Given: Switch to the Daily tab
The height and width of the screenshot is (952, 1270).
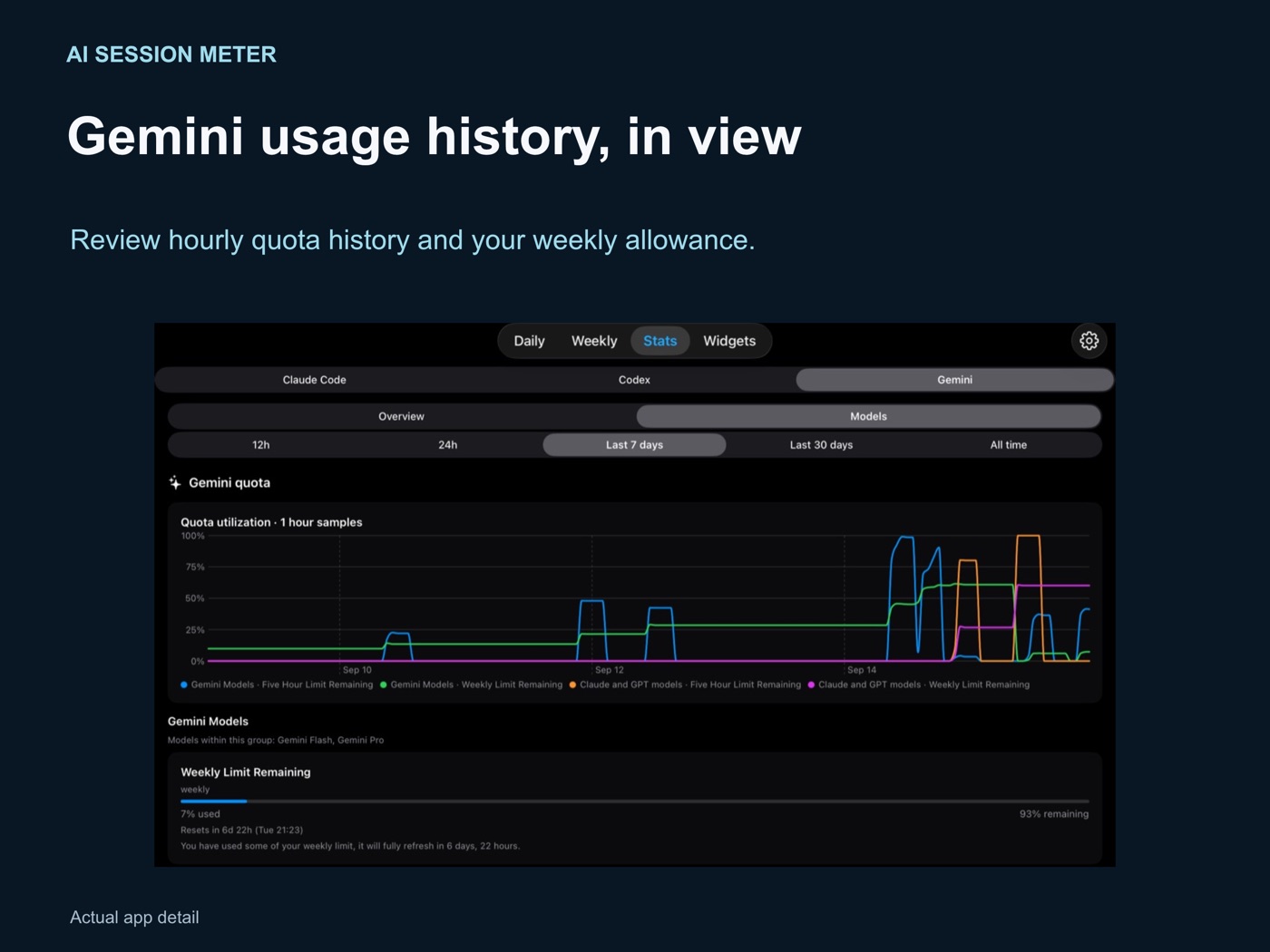Looking at the screenshot, I should click(529, 341).
